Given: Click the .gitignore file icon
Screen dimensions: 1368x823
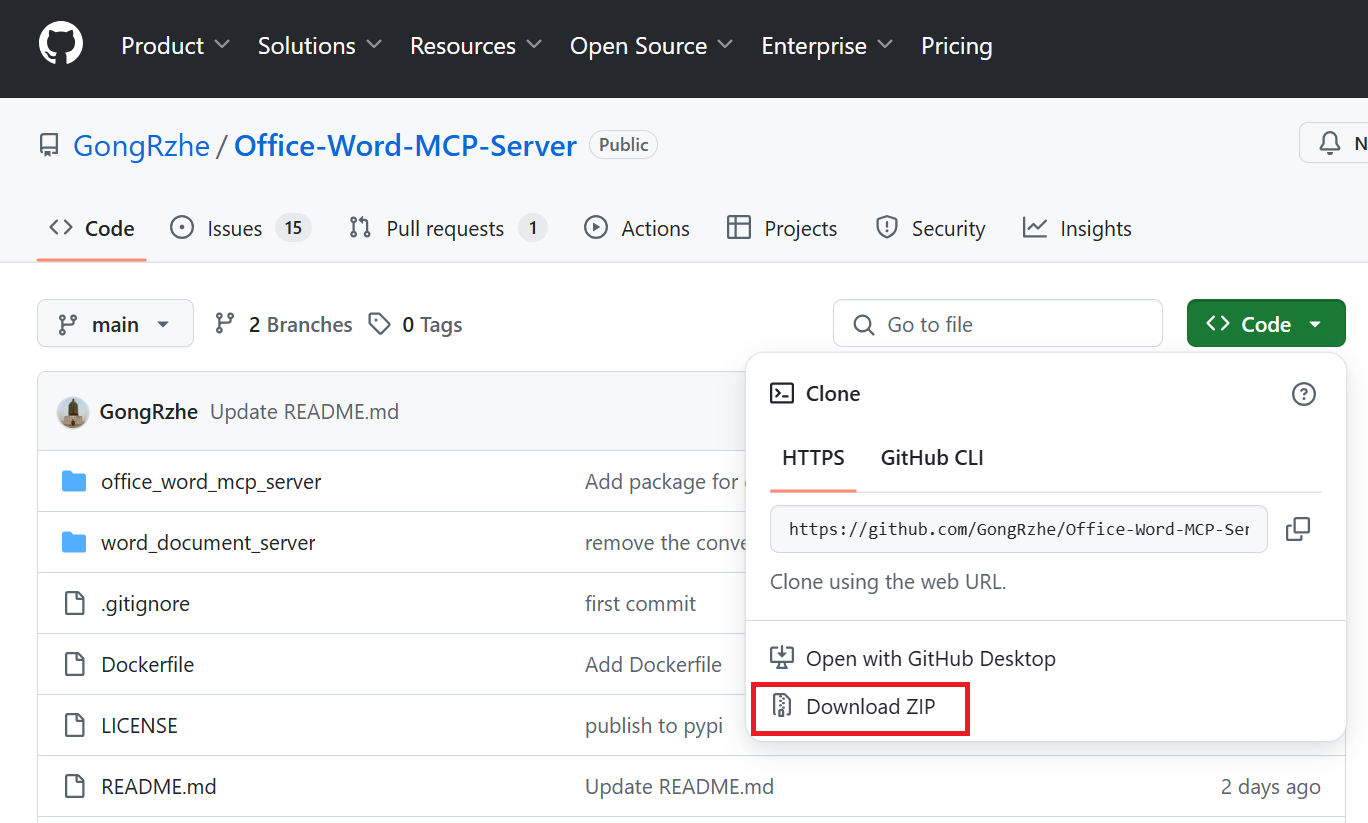Looking at the screenshot, I should tap(74, 604).
